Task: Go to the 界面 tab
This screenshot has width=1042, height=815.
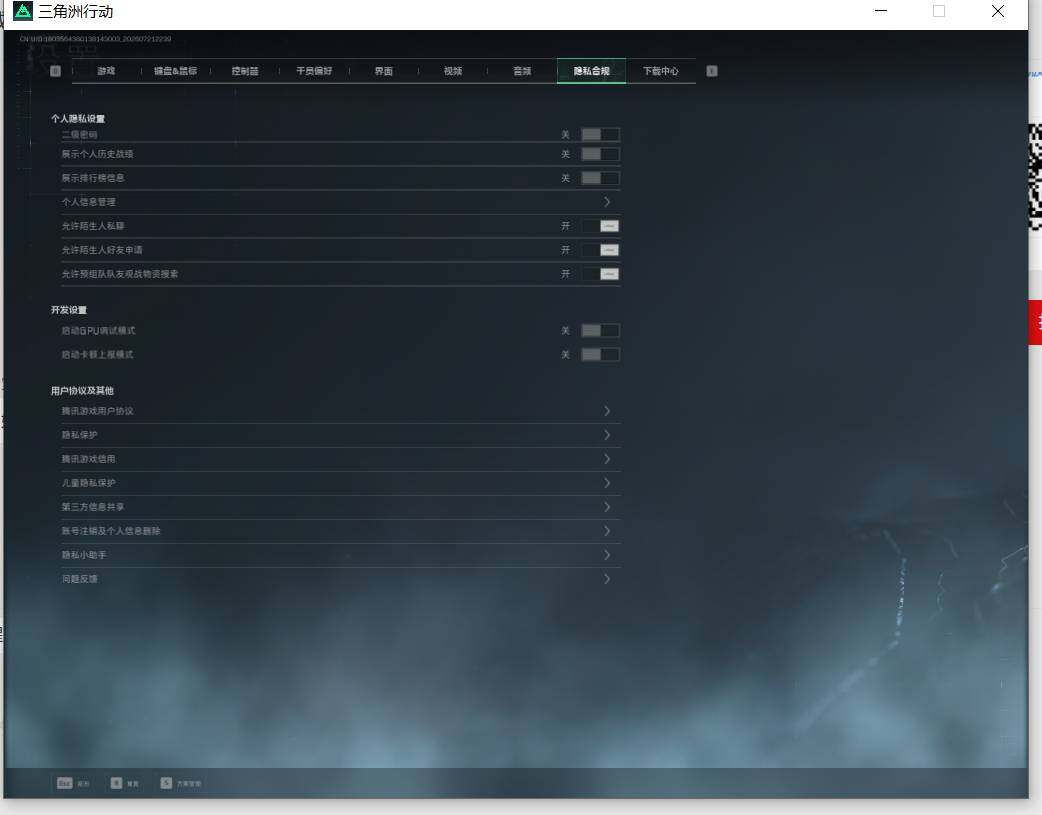Action: tap(383, 71)
